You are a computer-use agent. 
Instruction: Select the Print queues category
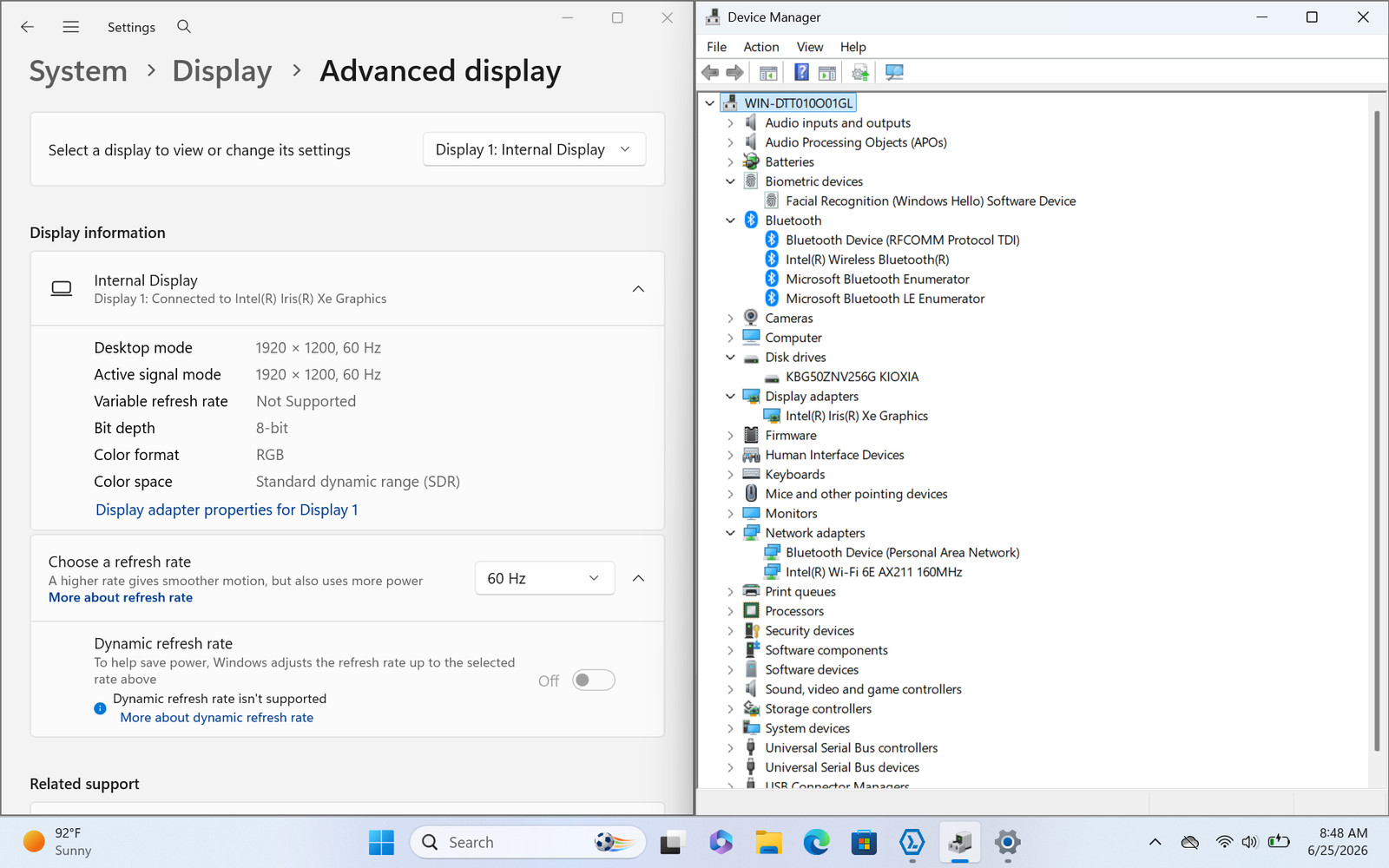800,592
